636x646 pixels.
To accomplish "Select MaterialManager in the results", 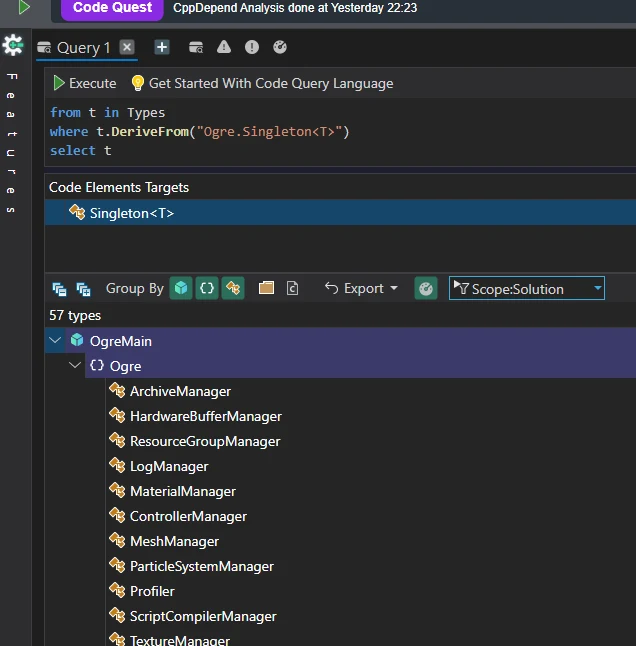I will click(182, 492).
